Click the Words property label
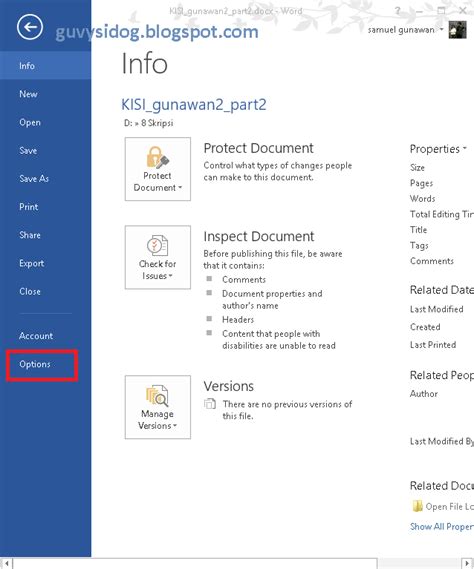The width and height of the screenshot is (474, 569). [x=422, y=198]
